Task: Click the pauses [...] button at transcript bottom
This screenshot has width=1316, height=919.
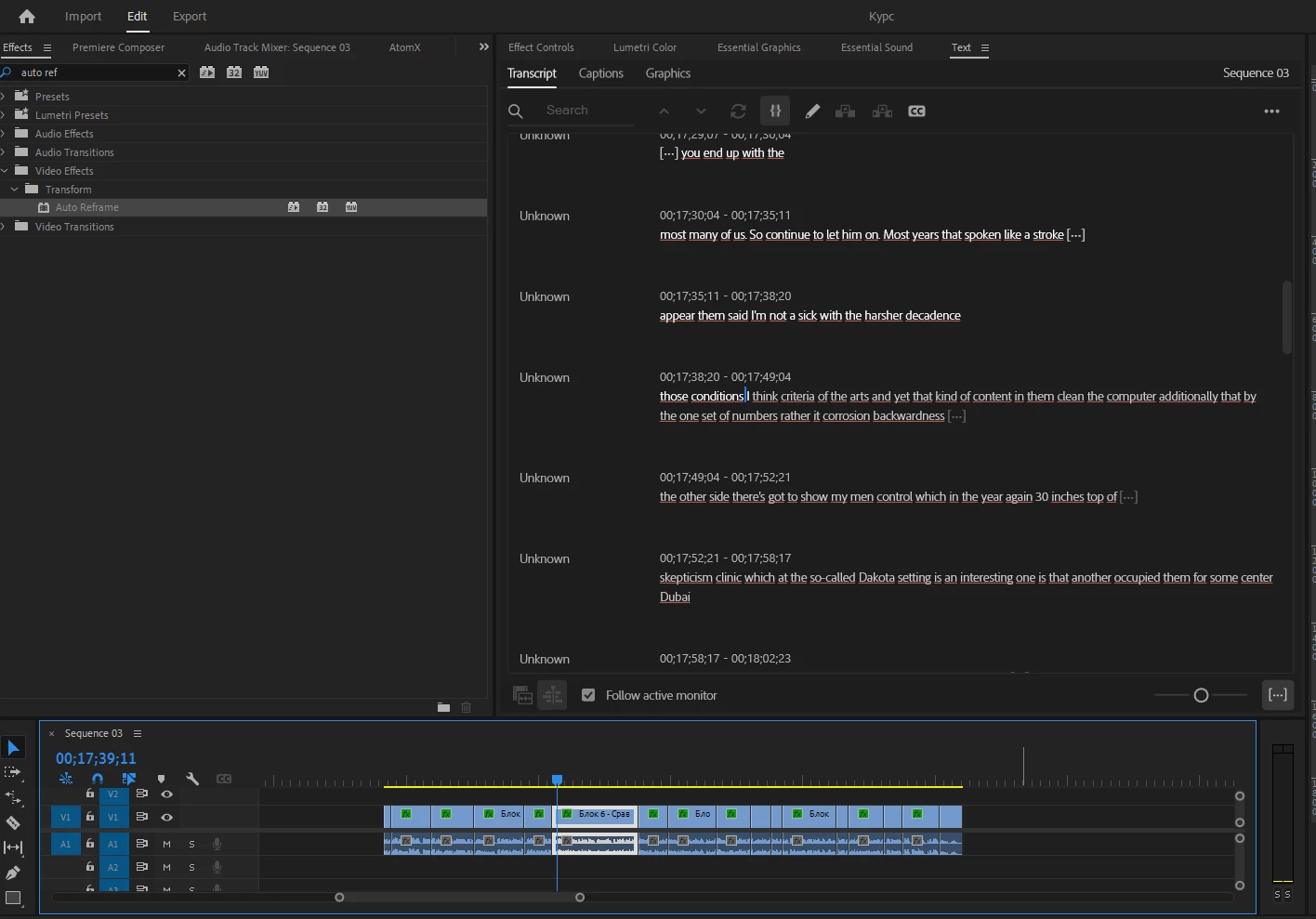Action: tap(1278, 694)
